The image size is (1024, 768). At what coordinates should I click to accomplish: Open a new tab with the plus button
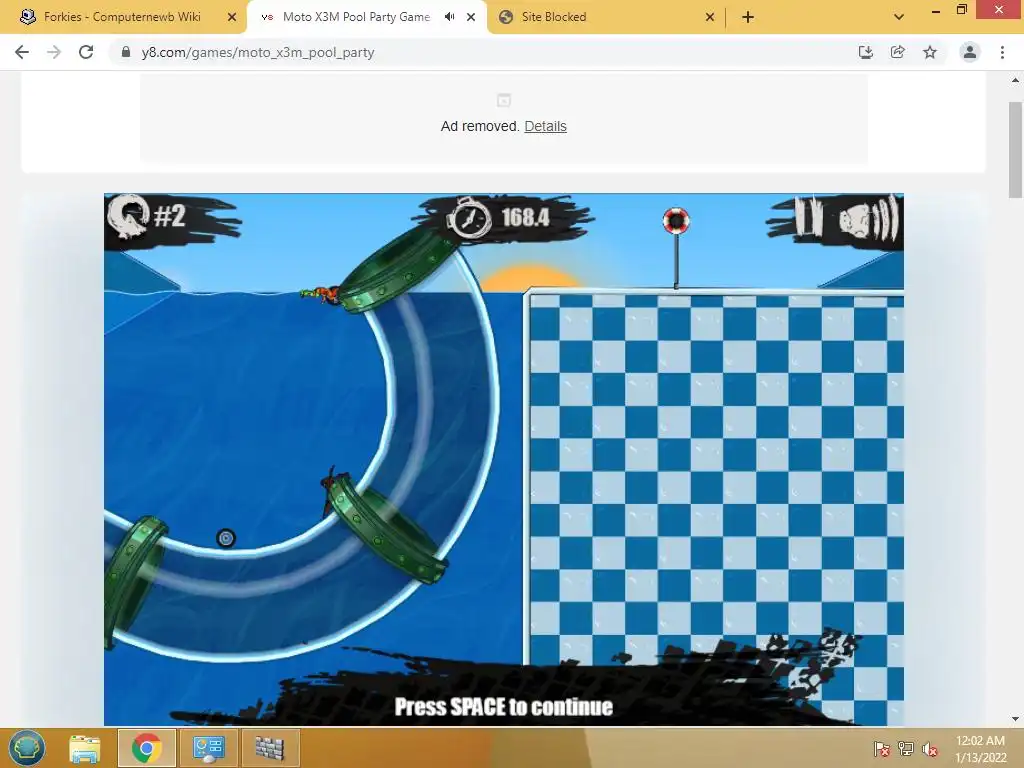(748, 17)
